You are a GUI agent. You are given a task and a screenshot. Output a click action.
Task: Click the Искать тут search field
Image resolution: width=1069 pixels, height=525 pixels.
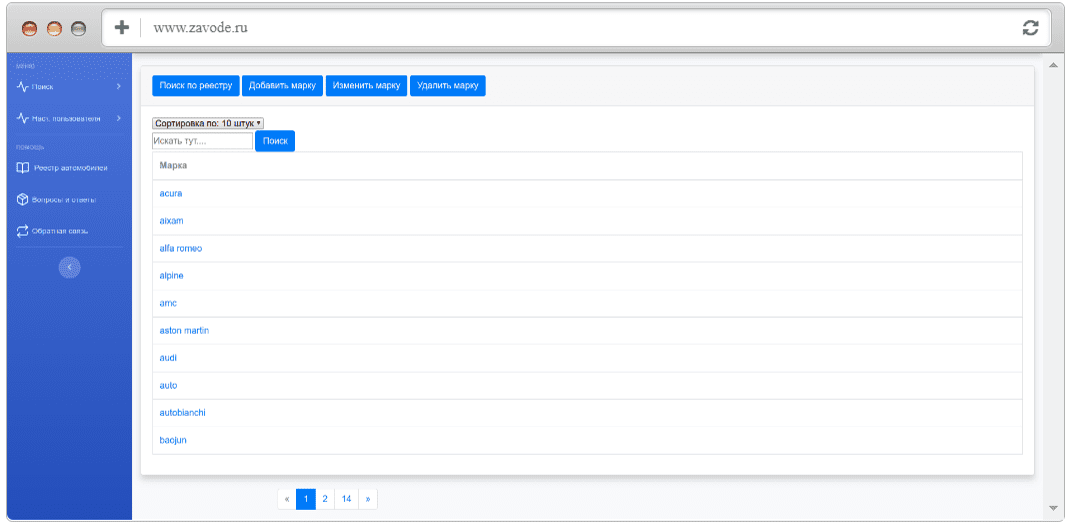click(202, 141)
